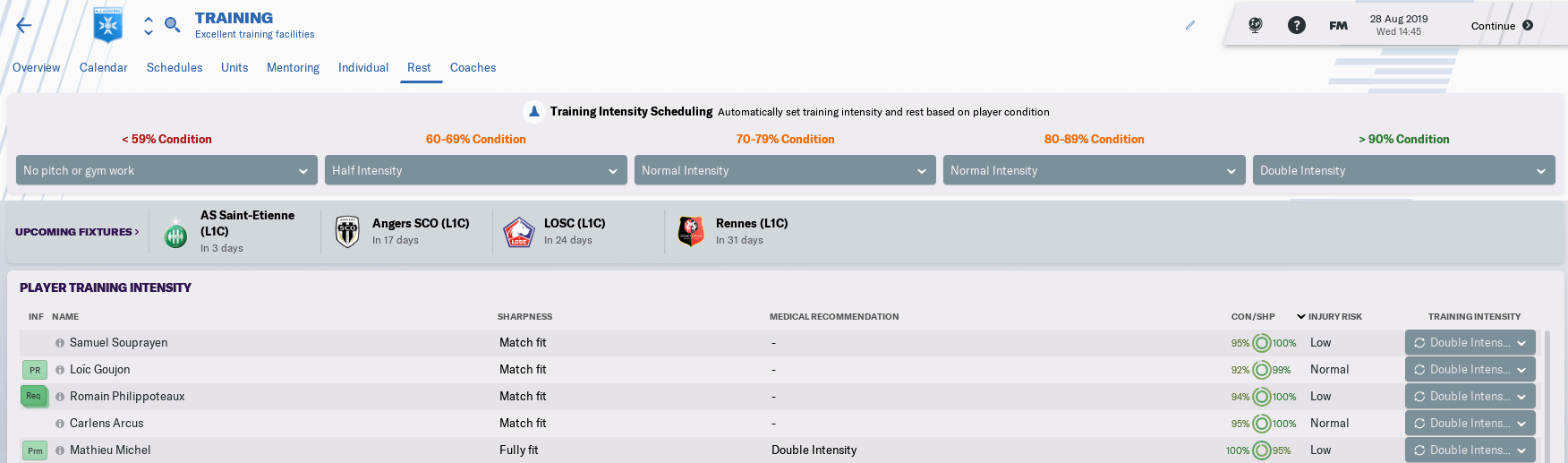Open the AJ Auxerre club badge
Image resolution: width=1568 pixels, height=463 pixels.
coord(107,25)
